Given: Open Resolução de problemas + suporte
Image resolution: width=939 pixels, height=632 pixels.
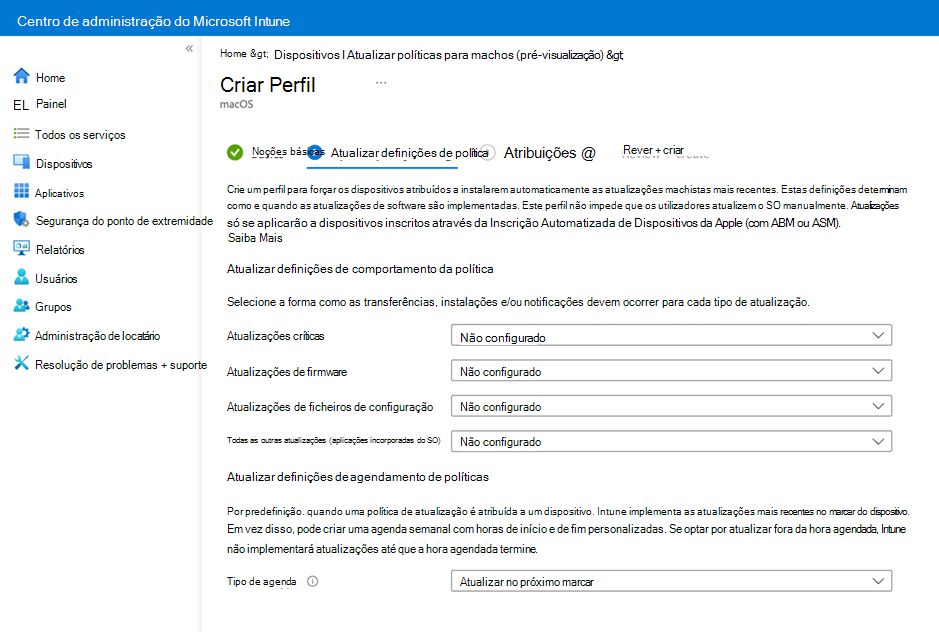Looking at the screenshot, I should (x=121, y=365).
